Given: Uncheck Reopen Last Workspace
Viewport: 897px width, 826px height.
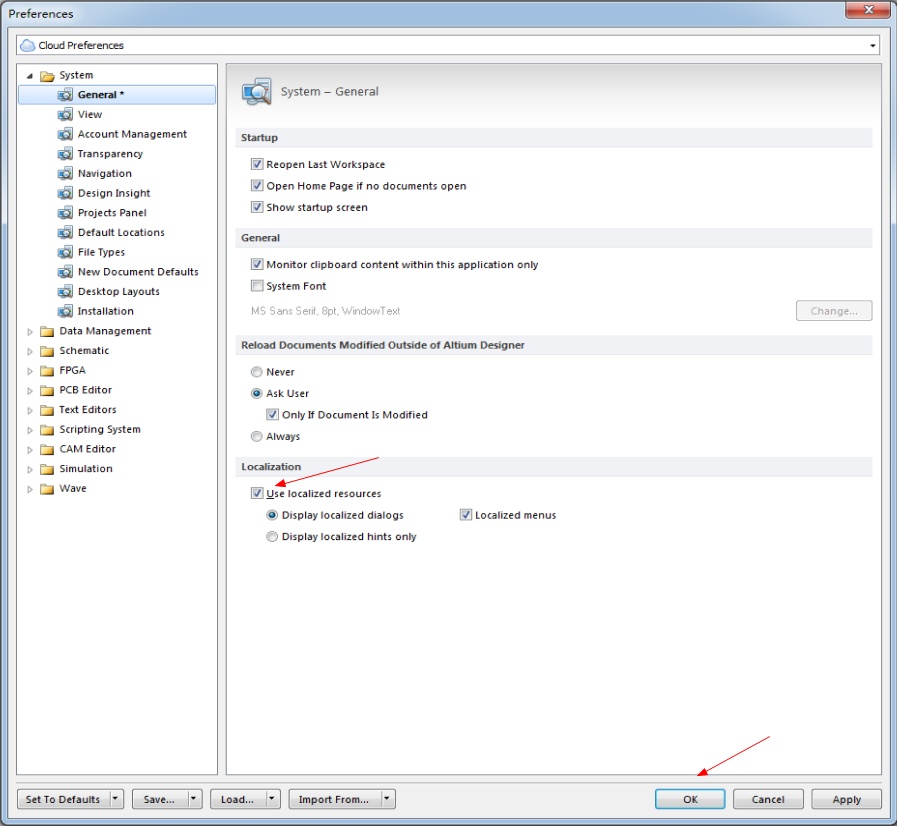Looking at the screenshot, I should (257, 164).
